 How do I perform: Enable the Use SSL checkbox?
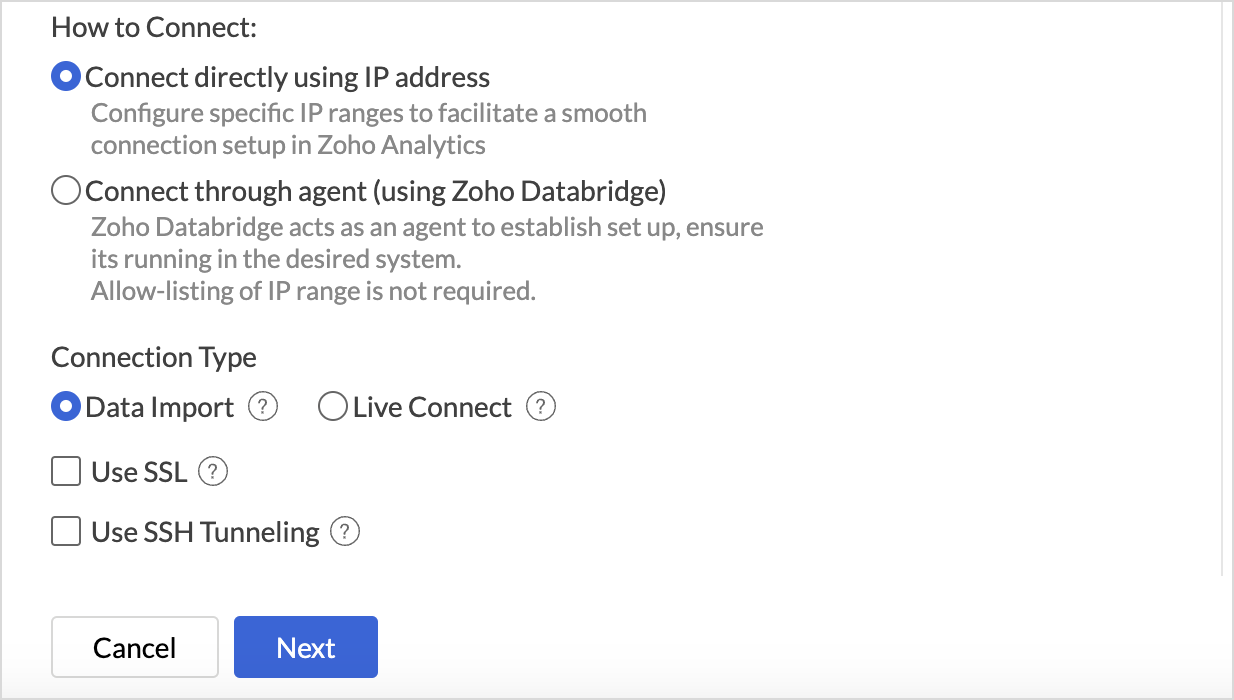[x=66, y=472]
